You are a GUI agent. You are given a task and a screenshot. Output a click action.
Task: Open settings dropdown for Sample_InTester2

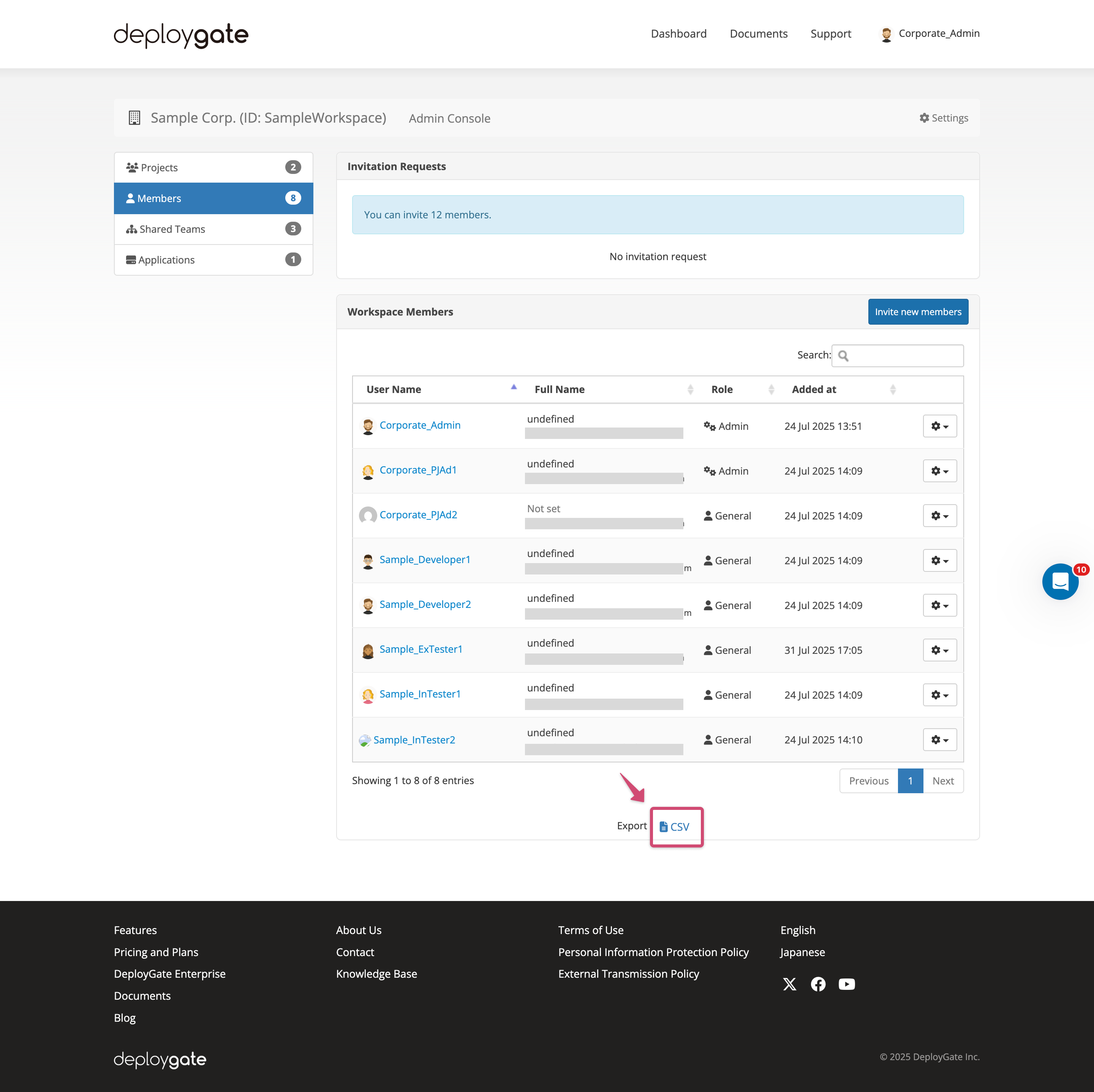pos(939,739)
